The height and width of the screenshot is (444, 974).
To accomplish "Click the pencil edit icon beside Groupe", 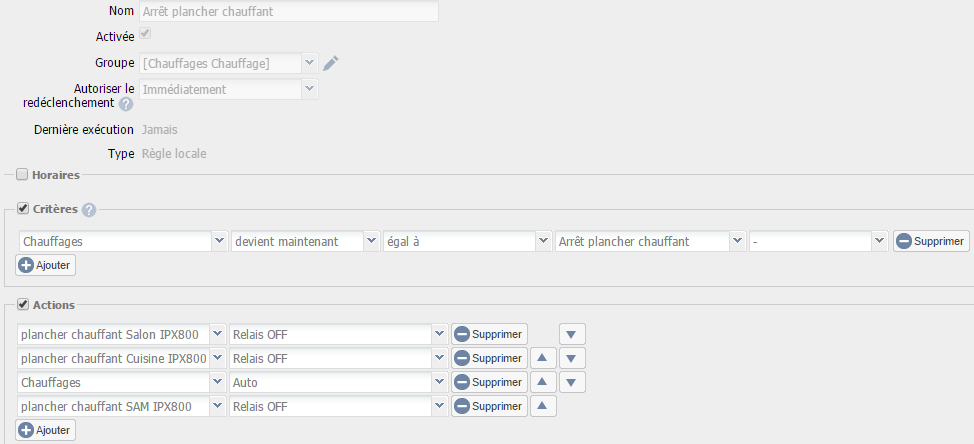I will [x=331, y=63].
